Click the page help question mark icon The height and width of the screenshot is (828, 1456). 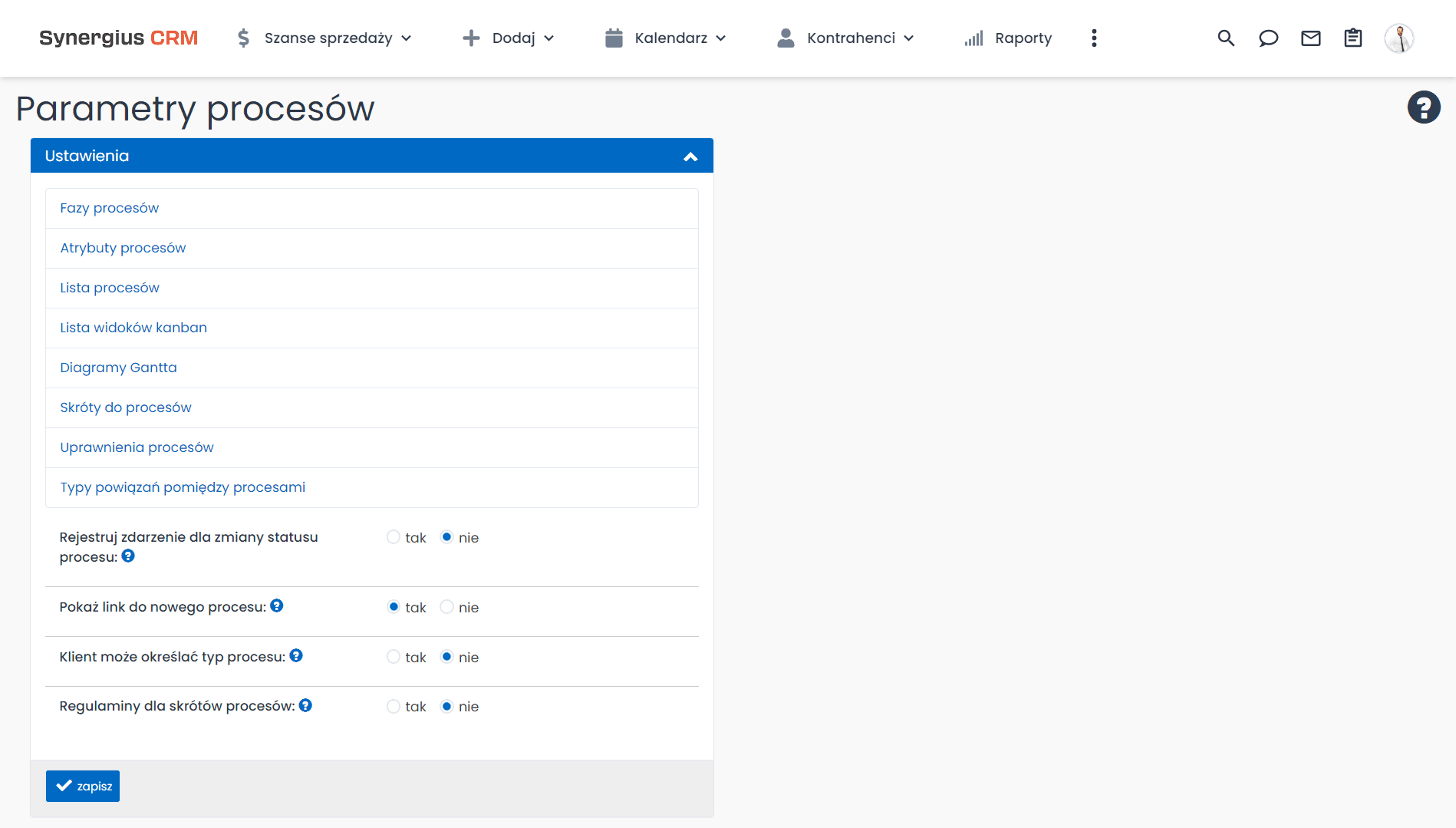coord(1424,107)
